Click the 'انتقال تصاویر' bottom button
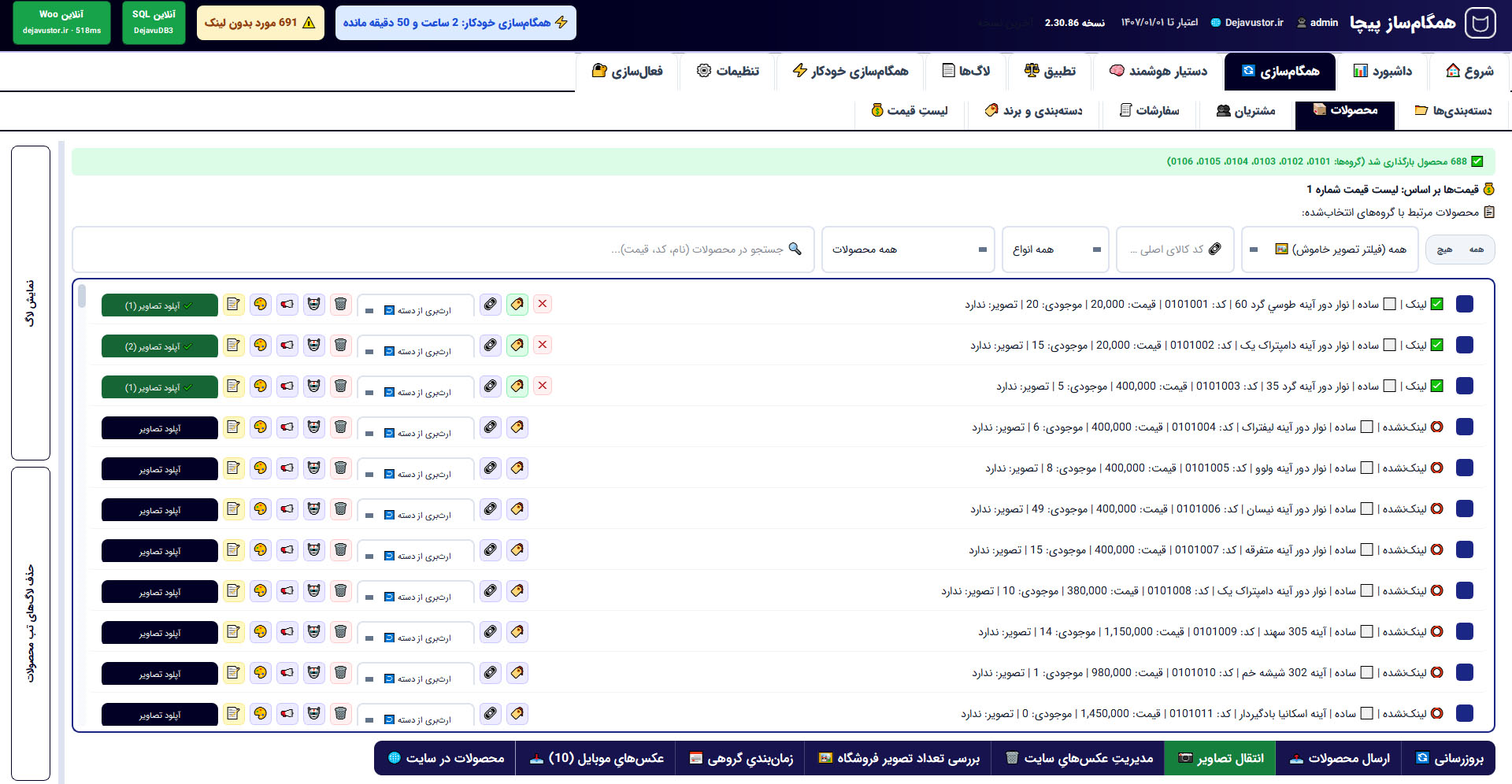This screenshot has height=784, width=1512. click(x=1221, y=758)
